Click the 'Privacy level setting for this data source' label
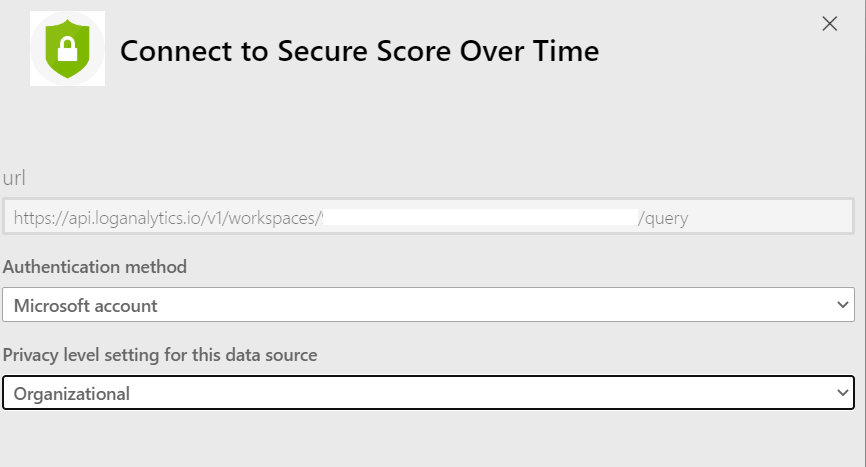 159,355
